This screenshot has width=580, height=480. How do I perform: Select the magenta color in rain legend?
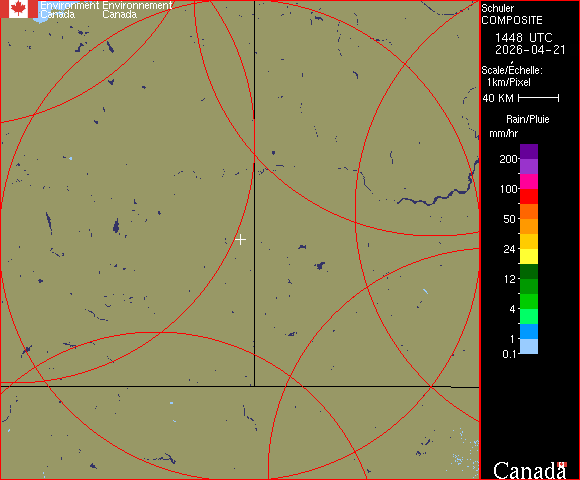[x=529, y=182]
